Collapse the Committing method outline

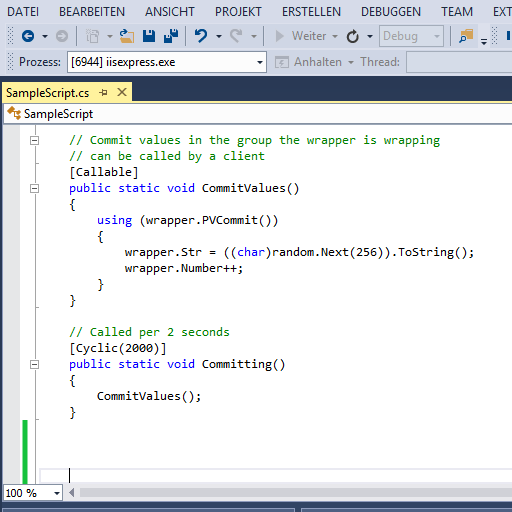(34, 364)
